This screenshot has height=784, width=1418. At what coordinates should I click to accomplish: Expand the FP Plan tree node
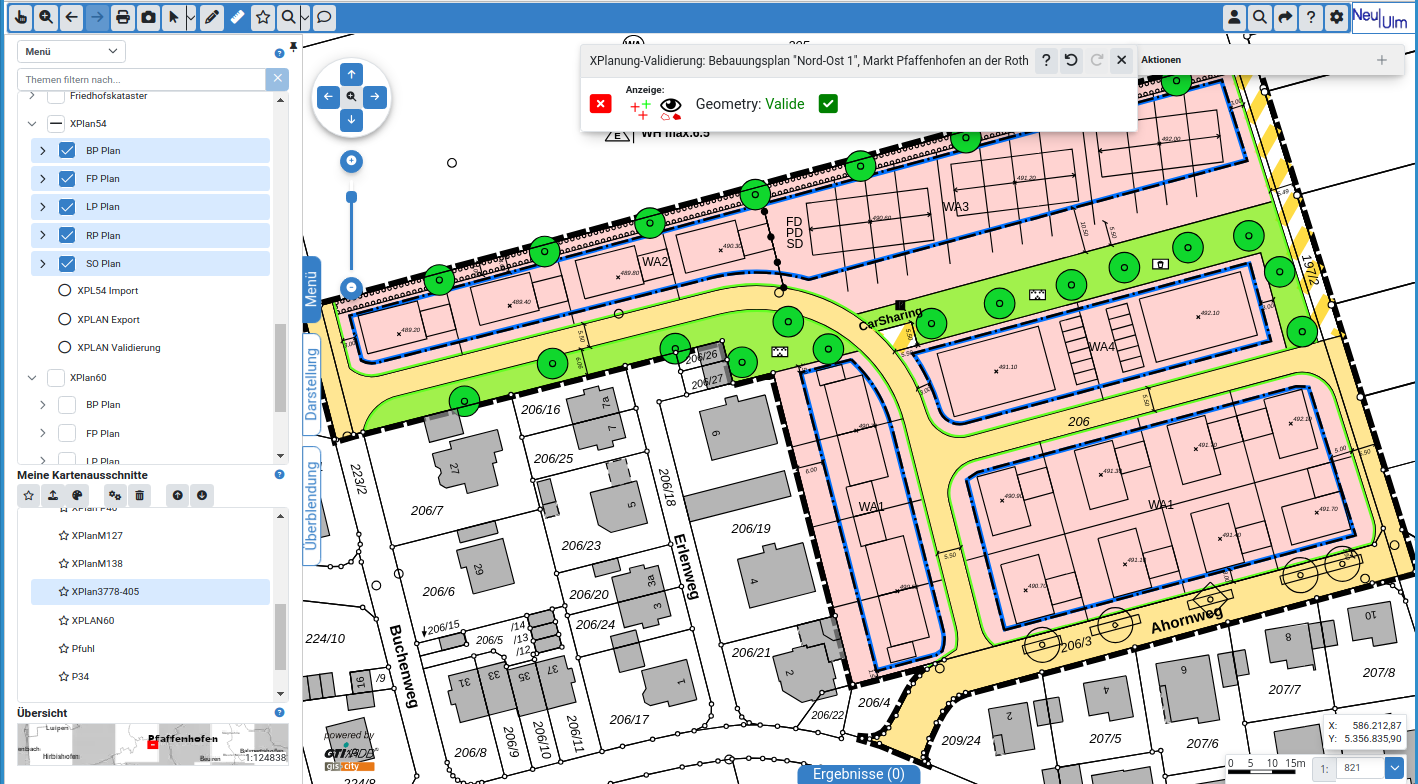[x=42, y=179]
